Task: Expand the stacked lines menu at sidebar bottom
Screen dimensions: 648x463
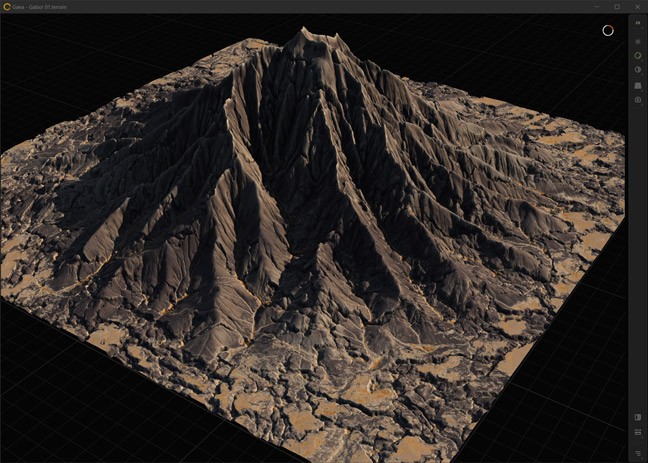Action: [638, 453]
